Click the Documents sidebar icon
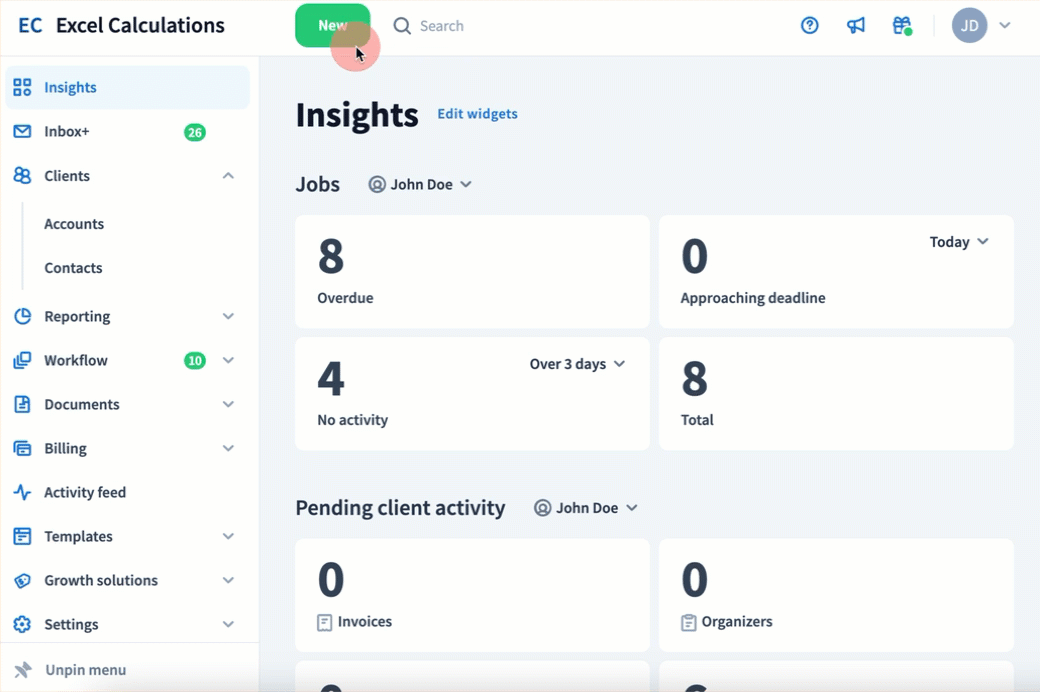 pos(22,405)
